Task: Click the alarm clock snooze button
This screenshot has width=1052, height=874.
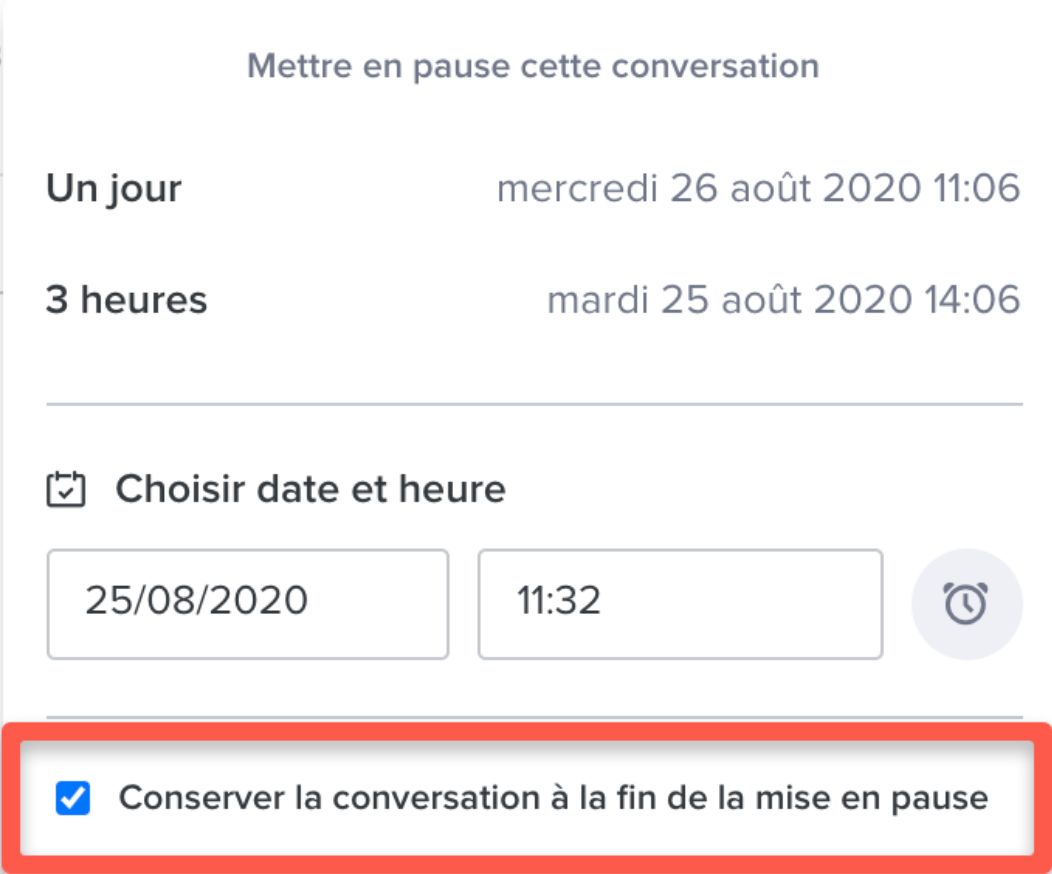Action: pos(966,604)
